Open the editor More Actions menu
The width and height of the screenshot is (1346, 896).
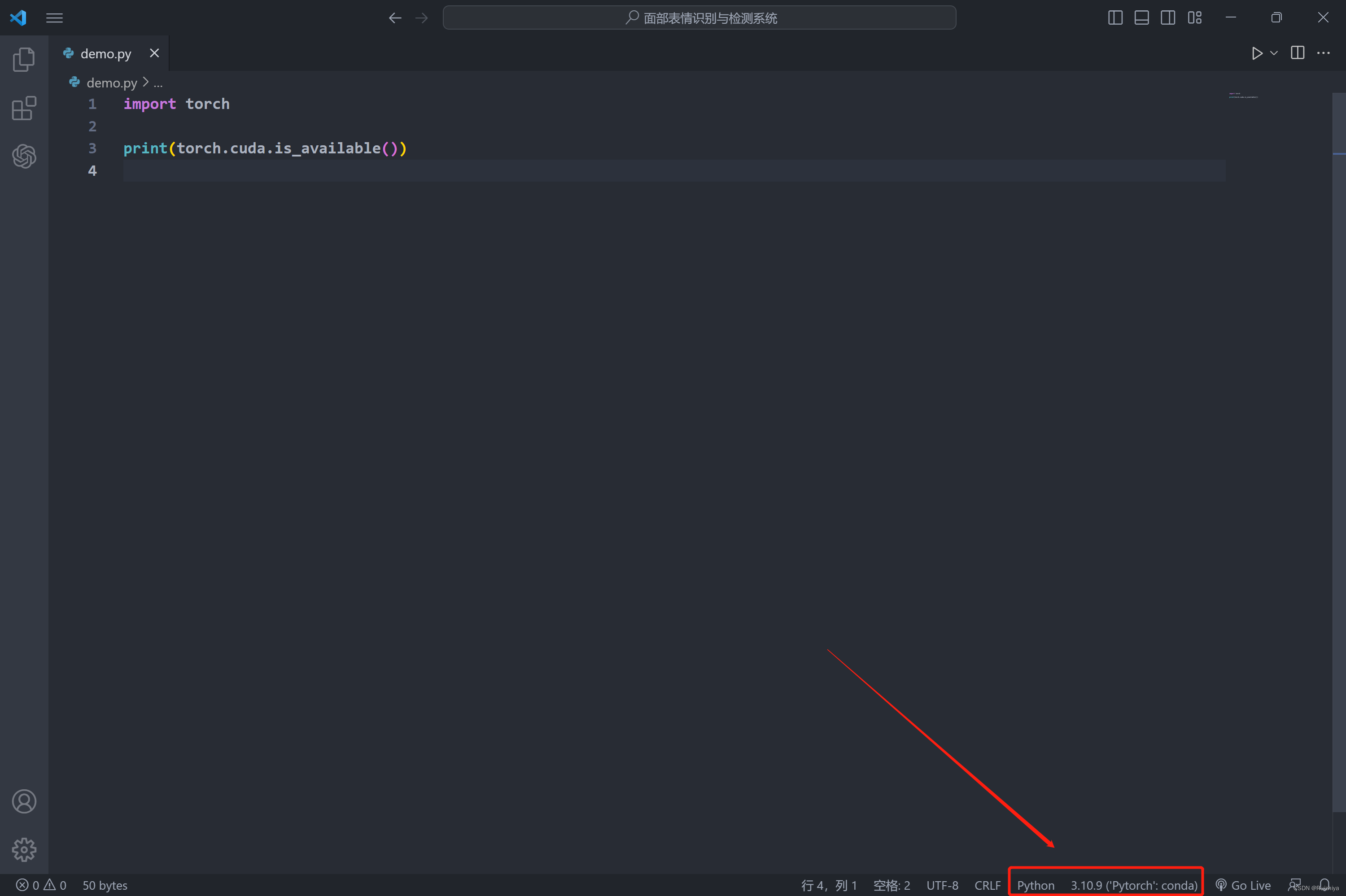pyautogui.click(x=1323, y=52)
